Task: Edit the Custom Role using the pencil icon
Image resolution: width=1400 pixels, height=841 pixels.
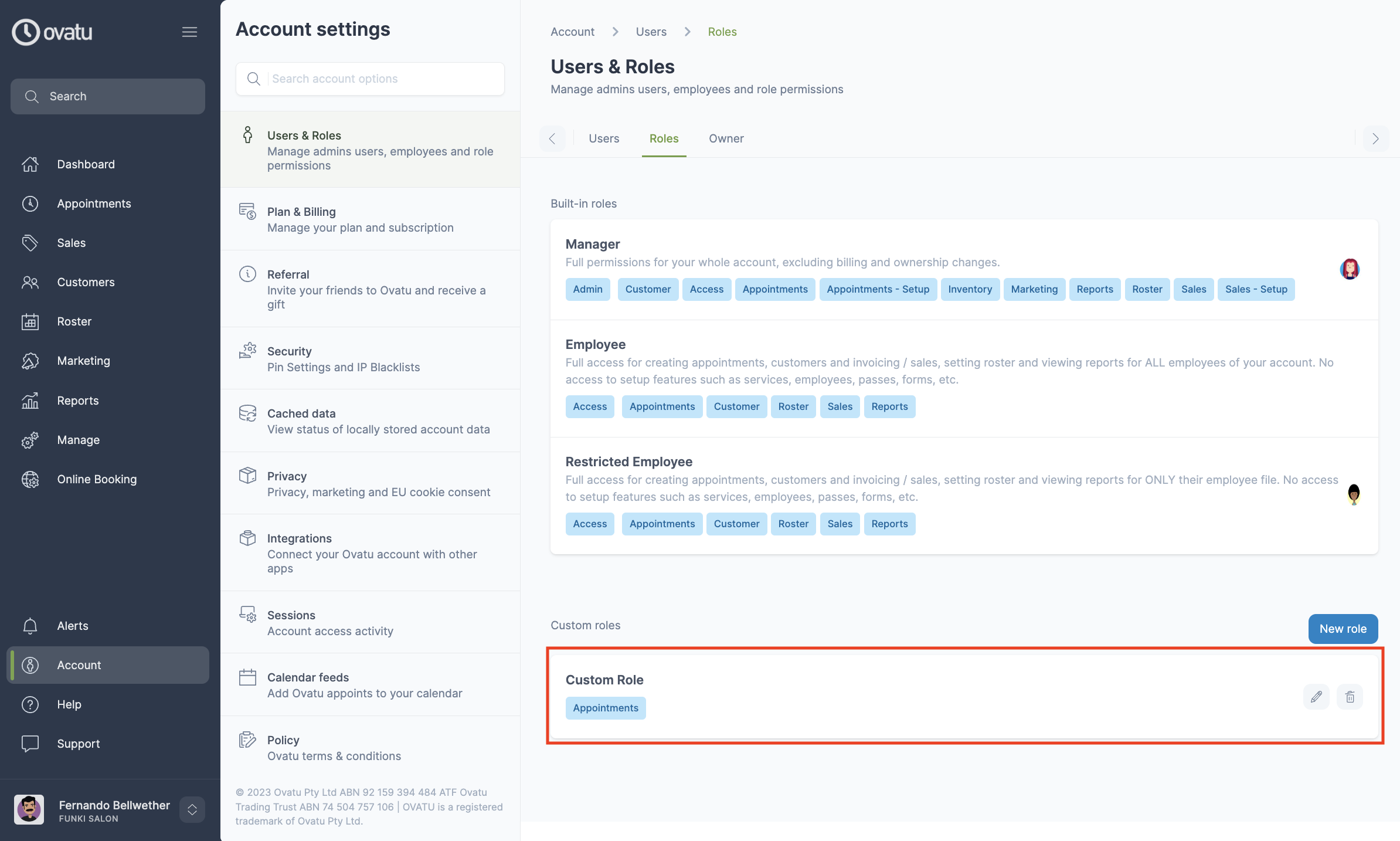Action: tap(1317, 697)
